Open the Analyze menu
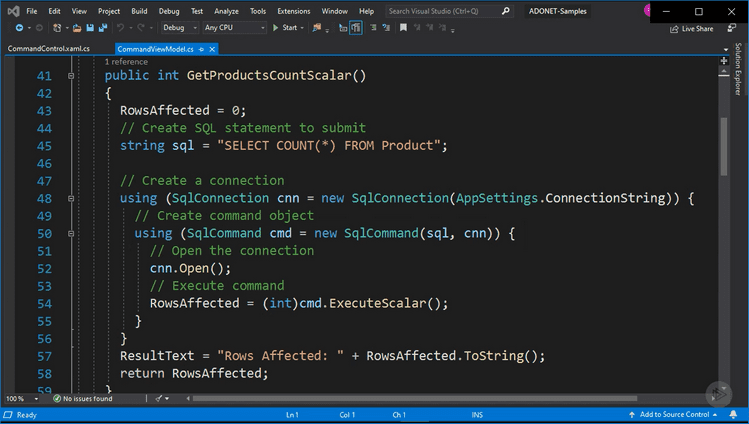 pos(226,11)
